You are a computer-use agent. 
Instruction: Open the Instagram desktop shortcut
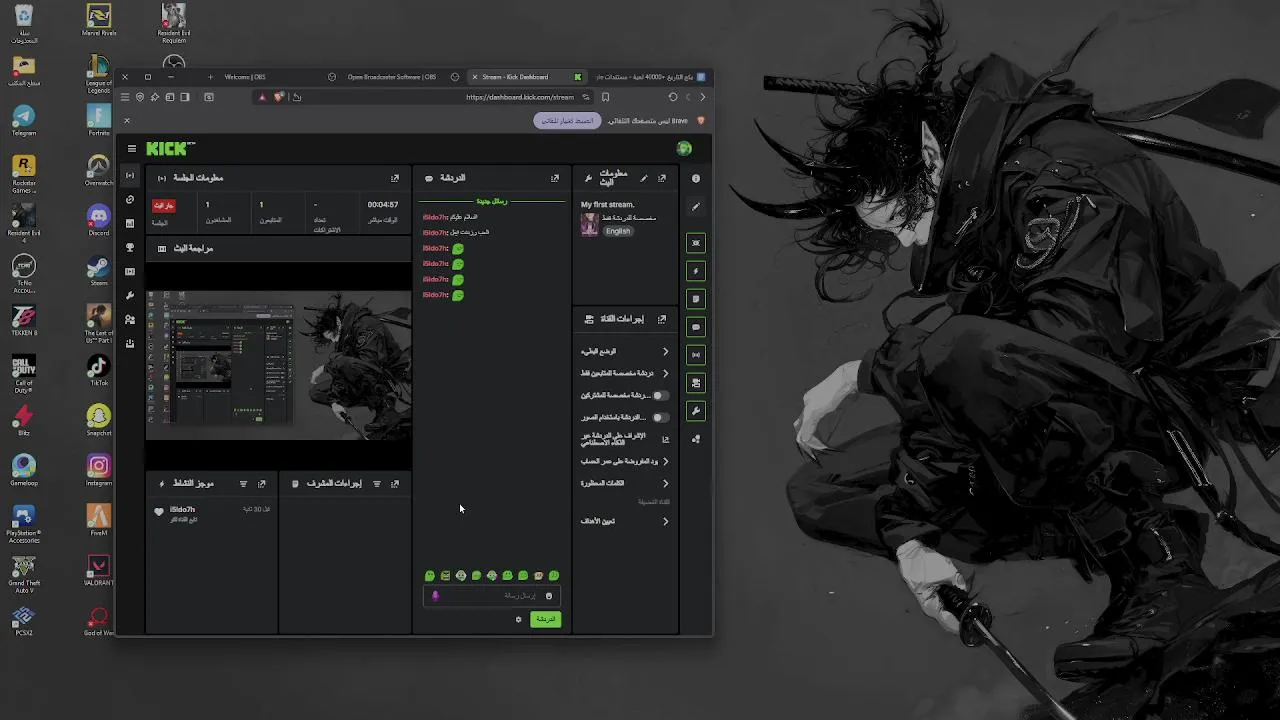98,469
